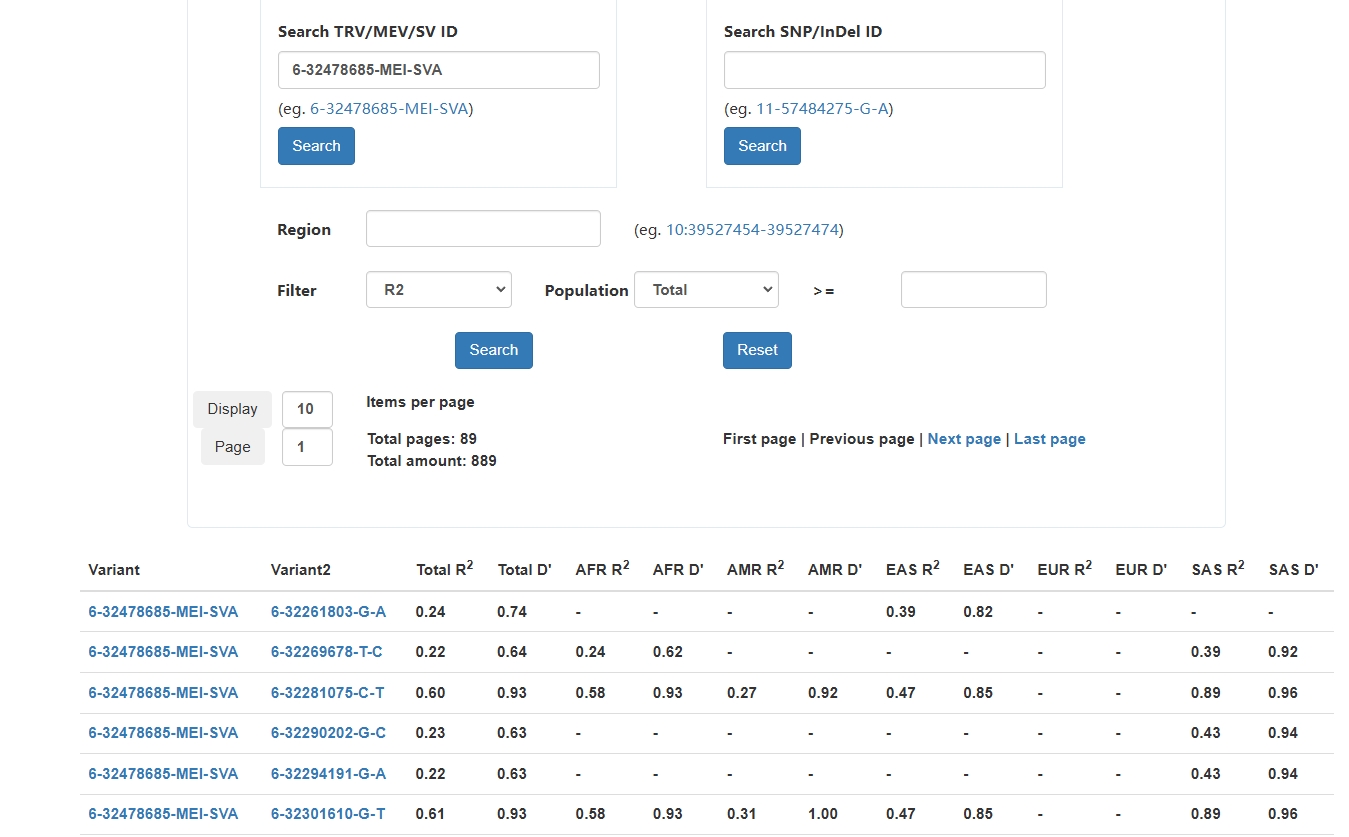Image resolution: width=1349 pixels, height=837 pixels.
Task: Focus the Search SNP/InDel ID input
Action: 885,70
